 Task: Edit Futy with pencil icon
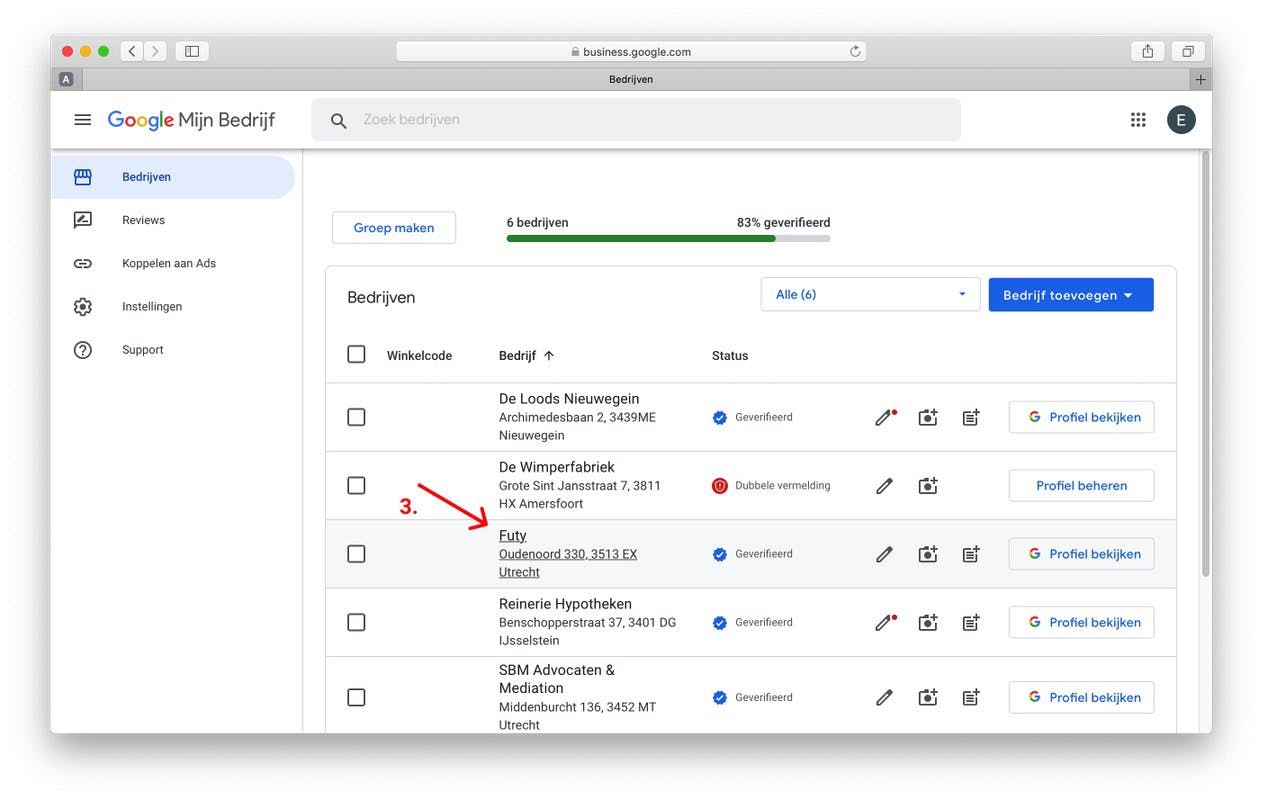(x=884, y=554)
